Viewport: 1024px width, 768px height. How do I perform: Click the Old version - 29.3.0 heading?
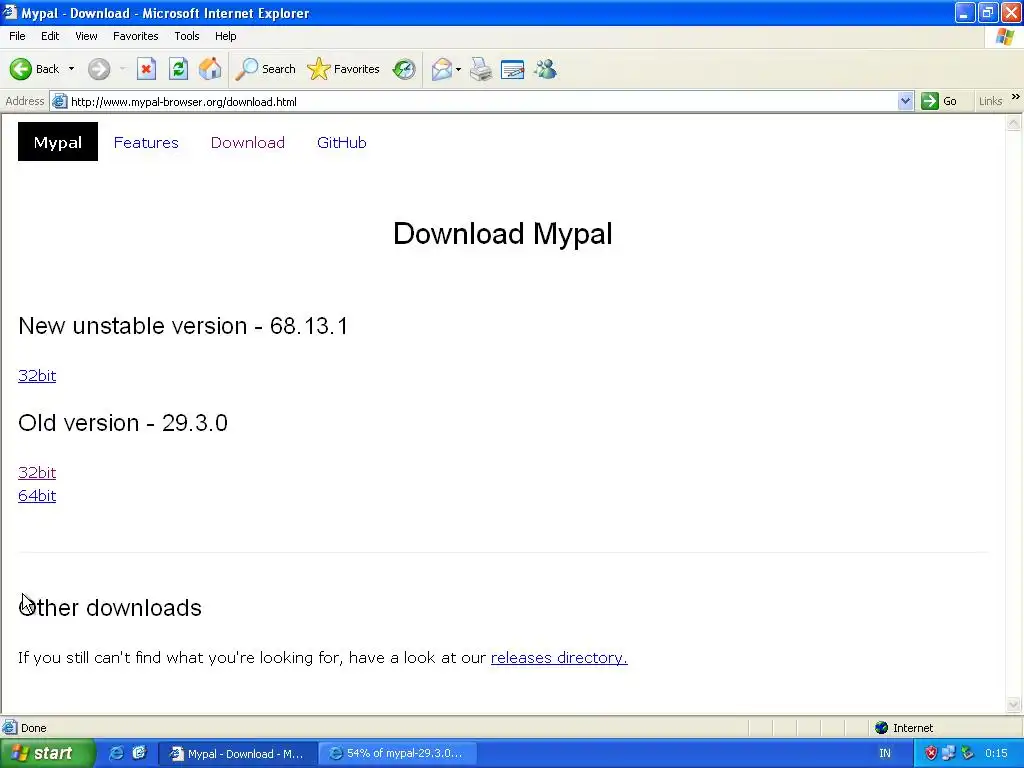(x=123, y=423)
